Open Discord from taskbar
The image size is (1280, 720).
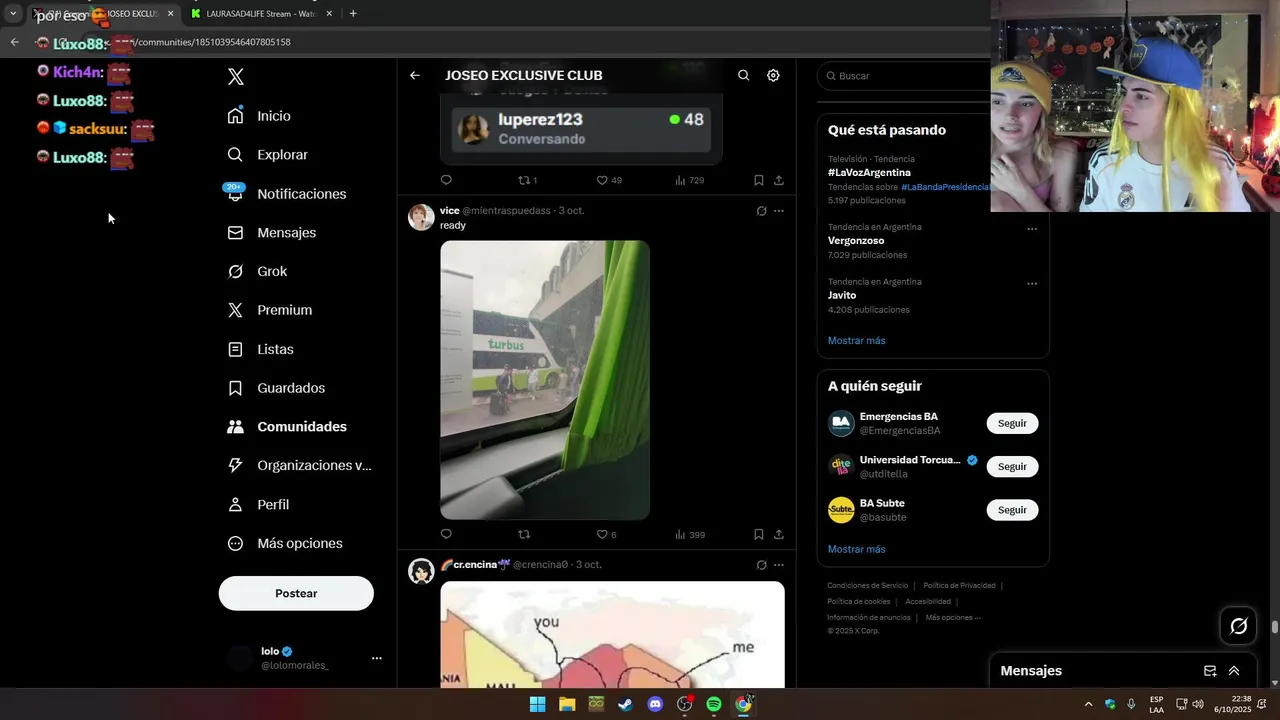[655, 704]
